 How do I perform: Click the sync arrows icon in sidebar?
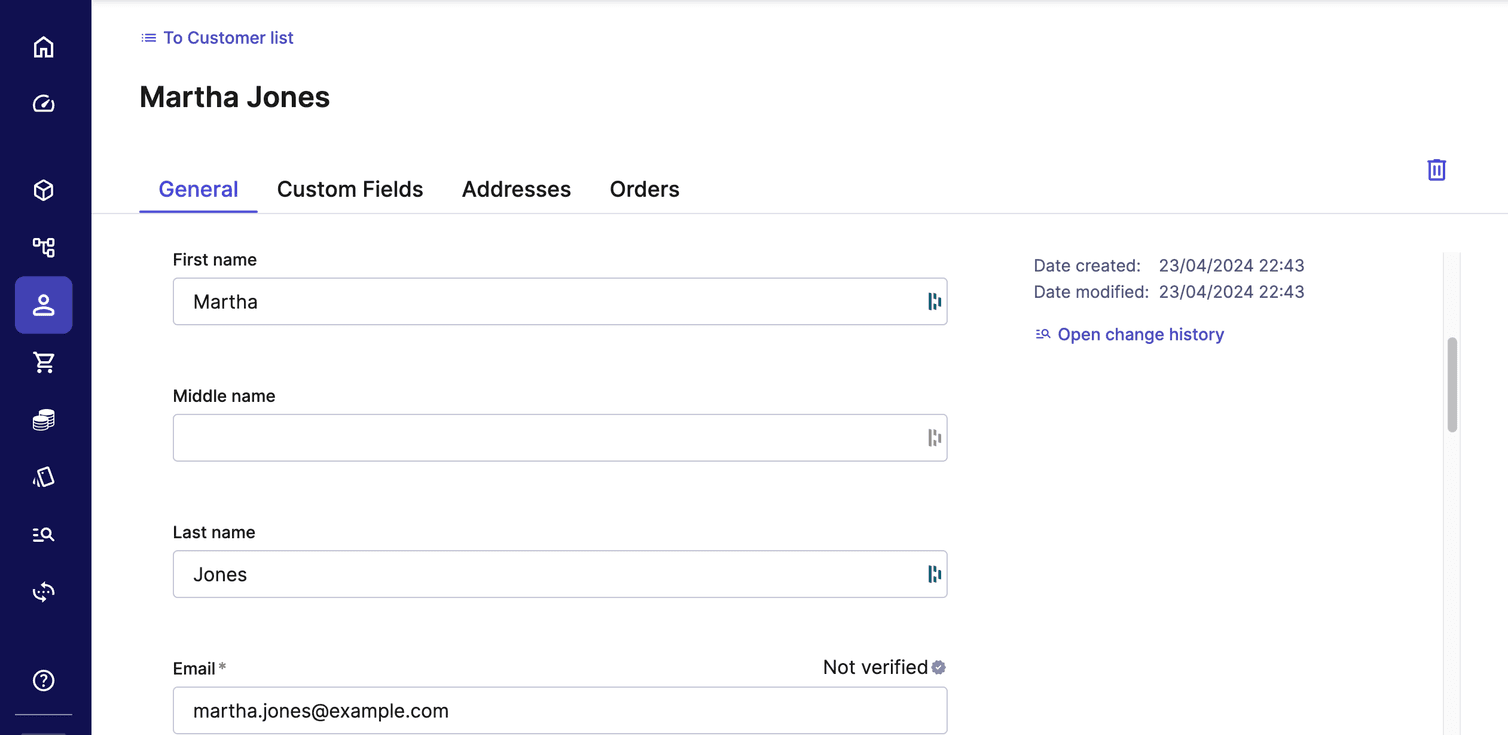(43, 591)
